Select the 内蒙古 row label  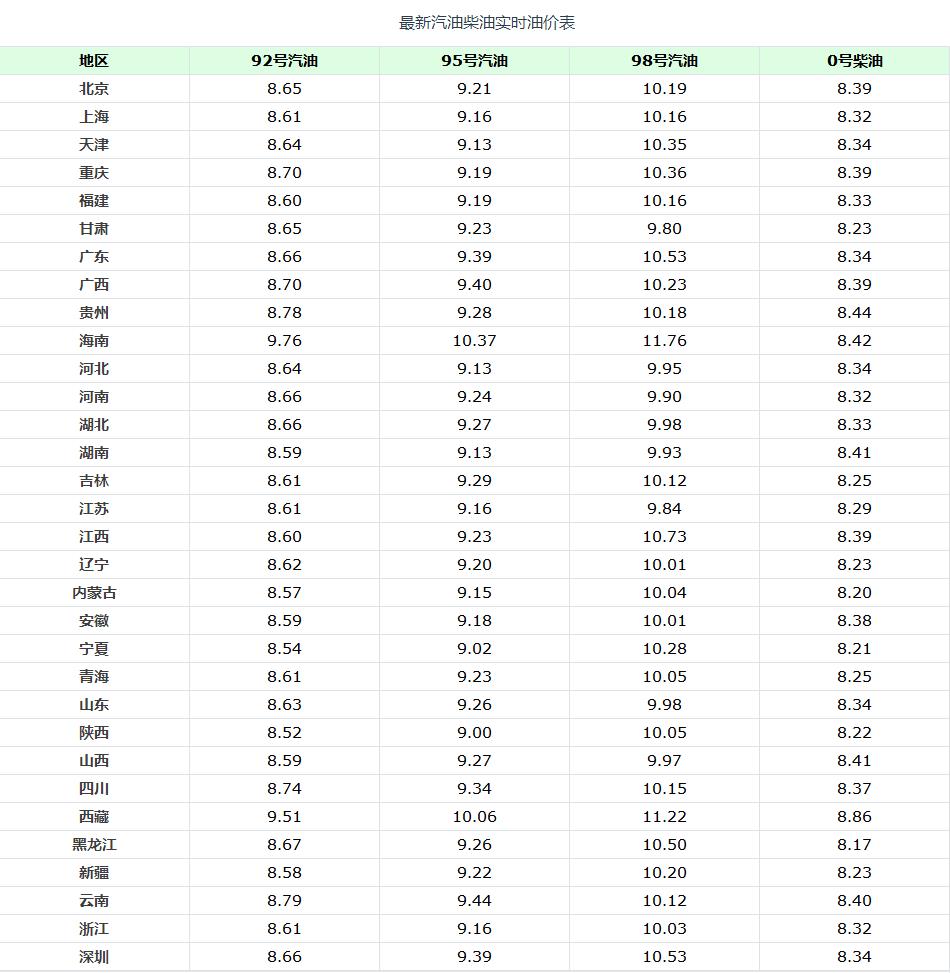point(94,593)
